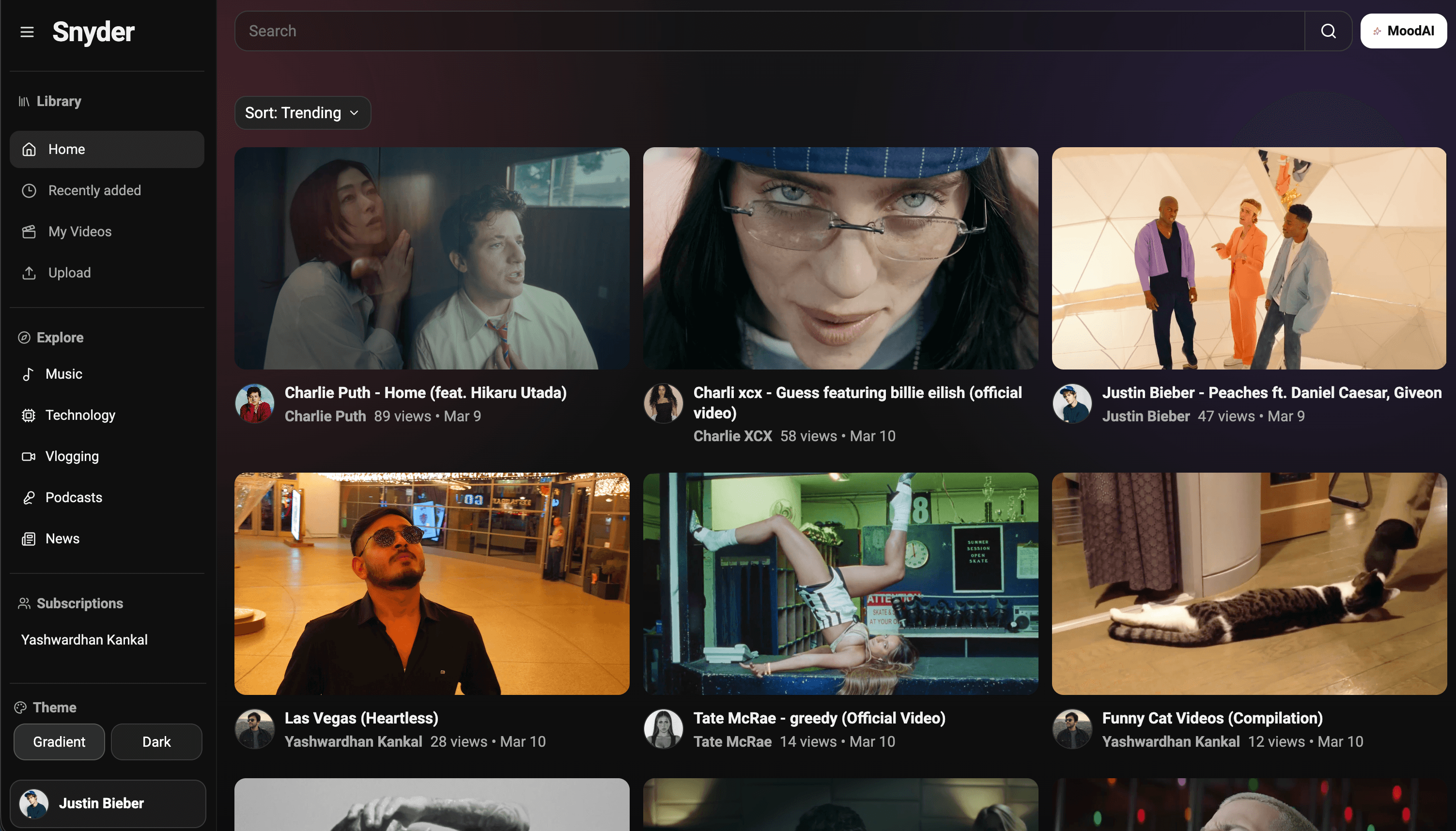The height and width of the screenshot is (831, 1456).
Task: Open title 'Charlie Puth - Home (feat. Hikaru Utada)'
Action: (x=426, y=393)
